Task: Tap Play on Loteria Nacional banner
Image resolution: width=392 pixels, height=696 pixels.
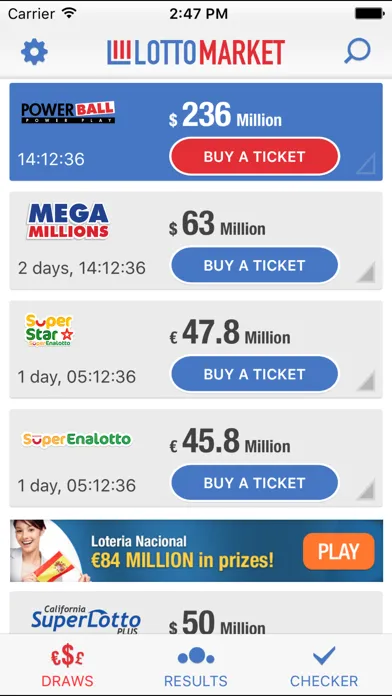Action: (x=339, y=551)
